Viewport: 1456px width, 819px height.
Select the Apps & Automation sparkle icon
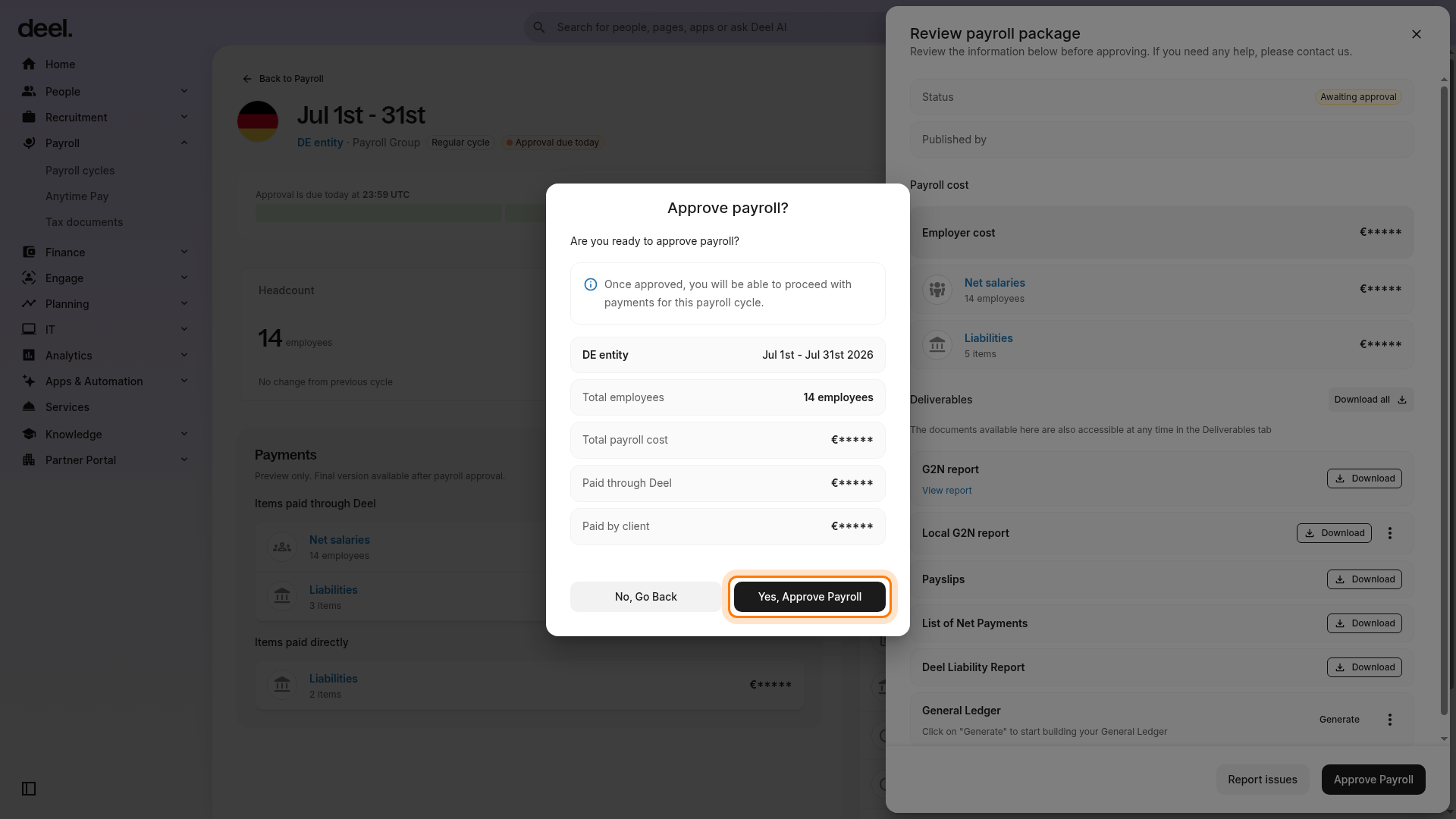click(x=29, y=381)
